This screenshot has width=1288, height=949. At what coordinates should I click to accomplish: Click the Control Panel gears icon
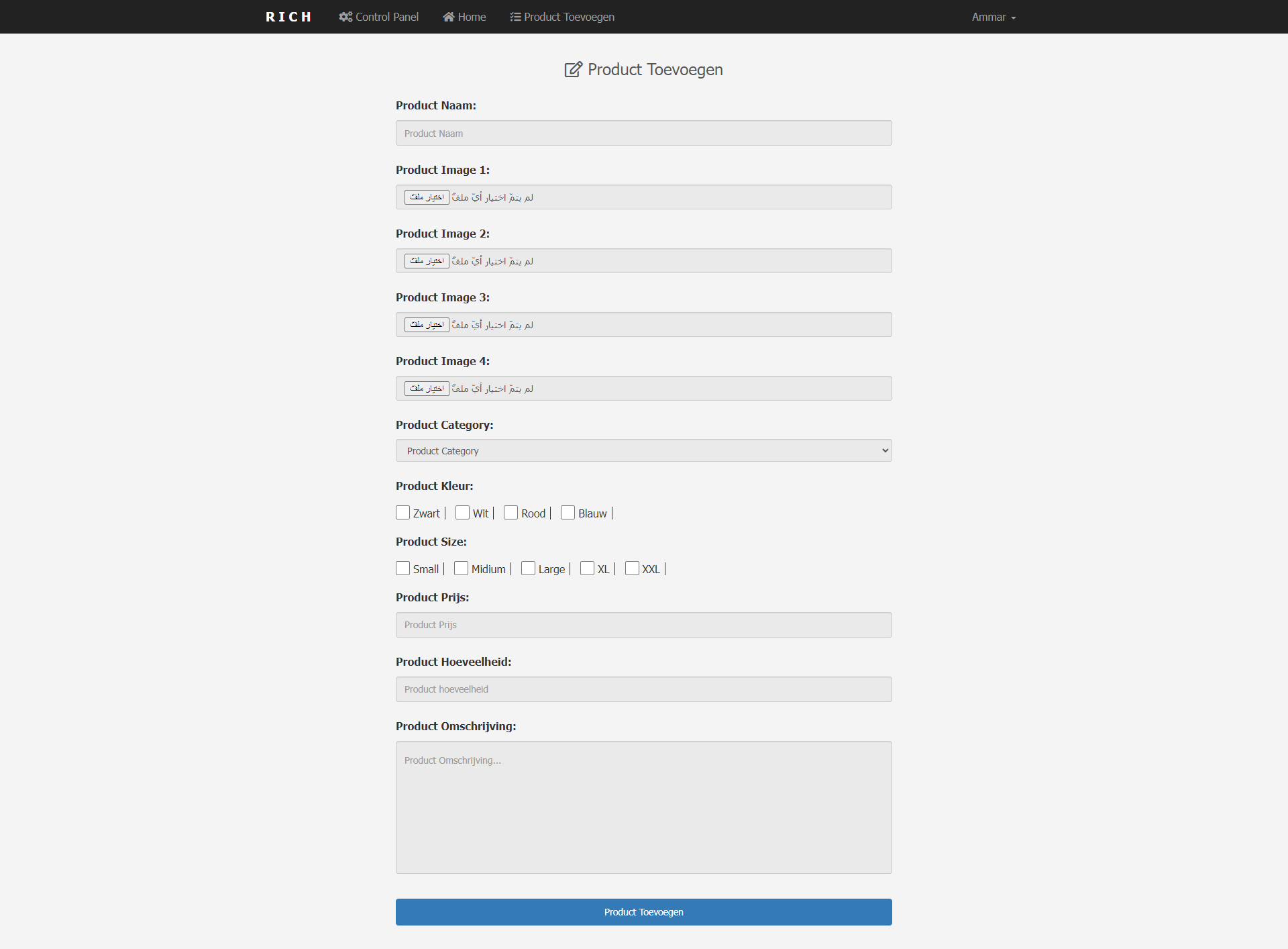point(345,17)
